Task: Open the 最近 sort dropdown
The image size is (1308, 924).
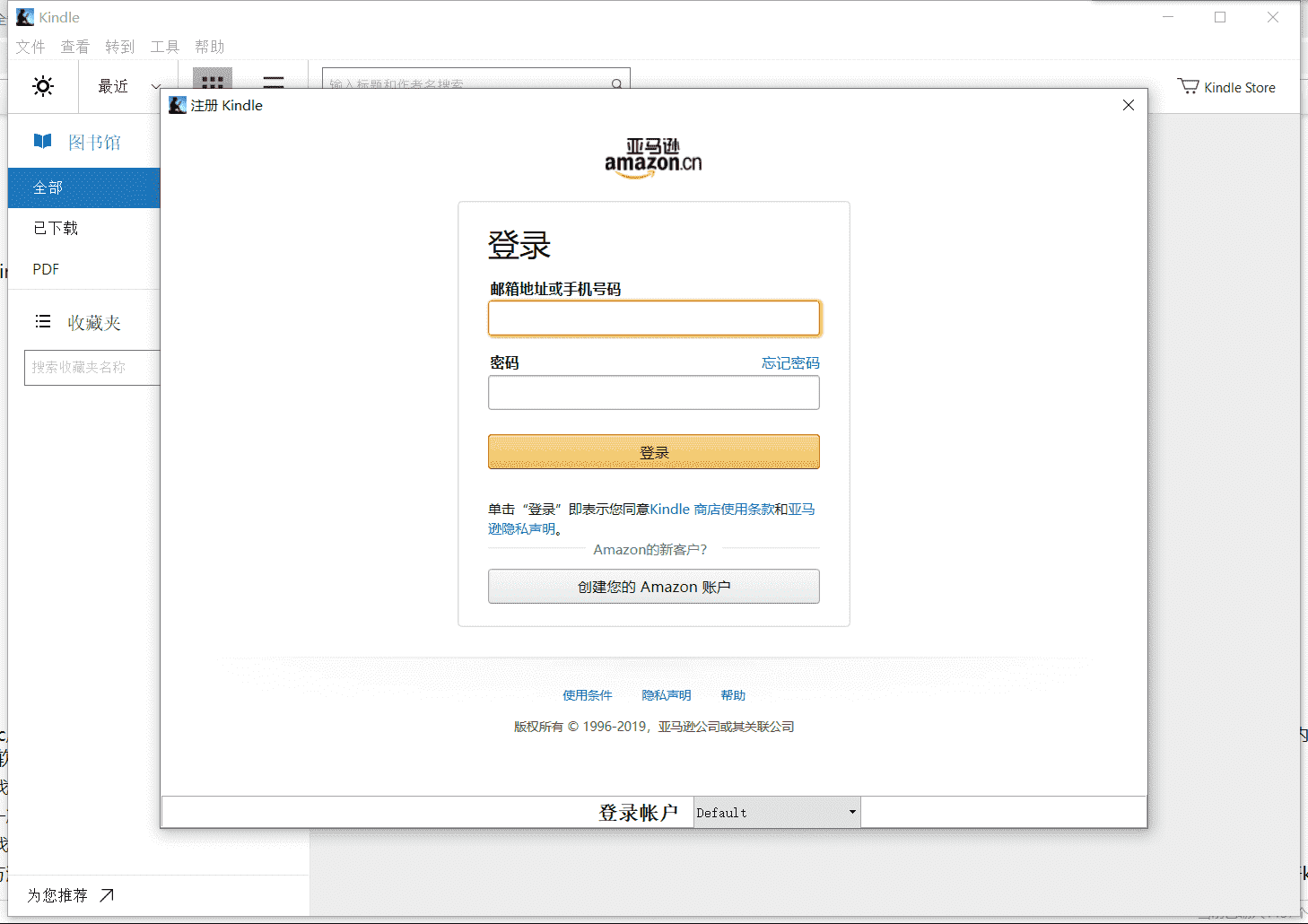Action: tap(128, 86)
